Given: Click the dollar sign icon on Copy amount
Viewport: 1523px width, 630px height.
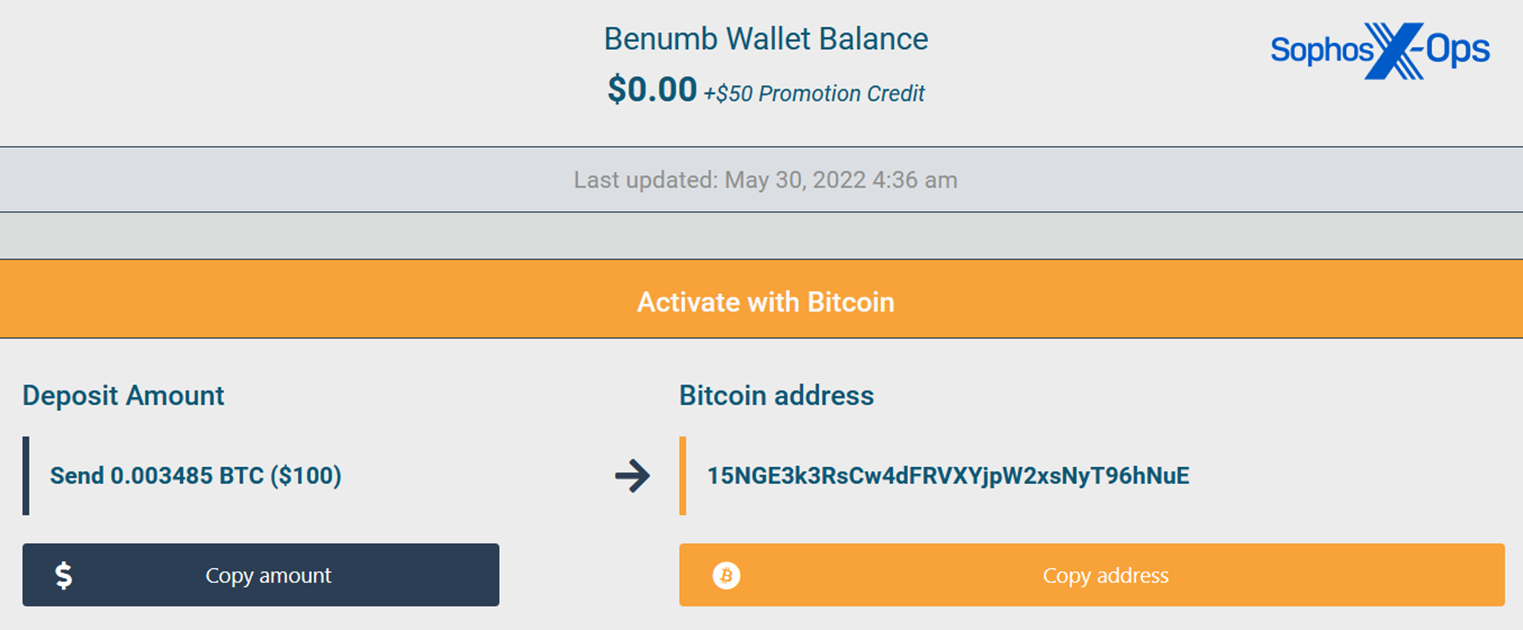Looking at the screenshot, I should (x=63, y=575).
